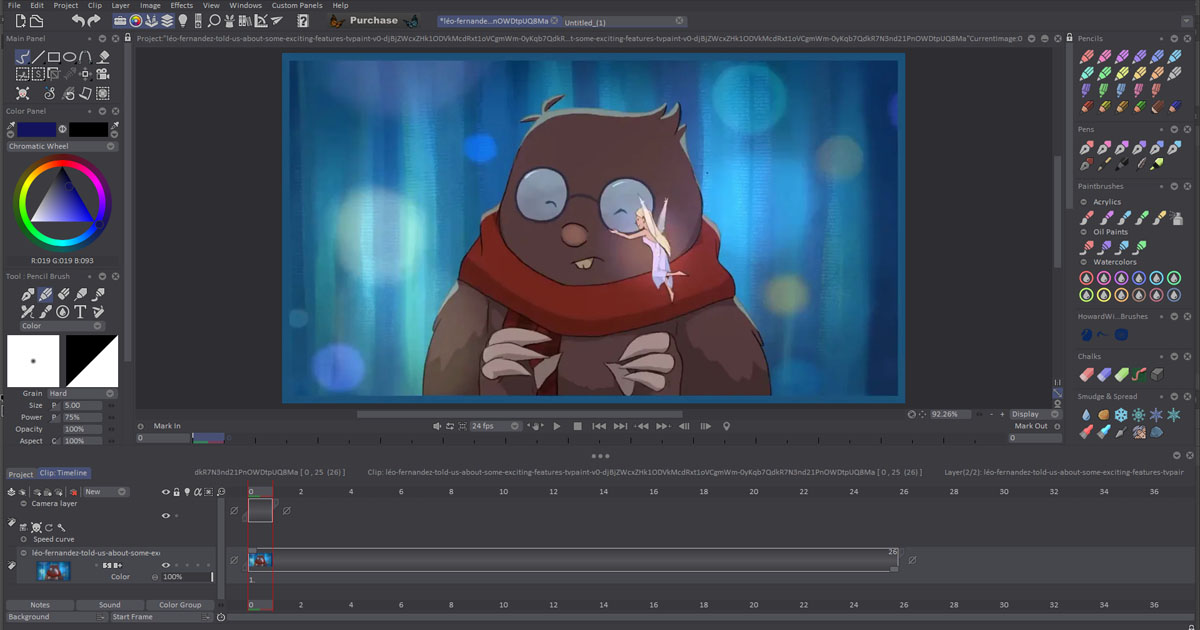Viewport: 1200px width, 630px height.
Task: Select the wrench icon above Speed curve
Action: point(62,528)
